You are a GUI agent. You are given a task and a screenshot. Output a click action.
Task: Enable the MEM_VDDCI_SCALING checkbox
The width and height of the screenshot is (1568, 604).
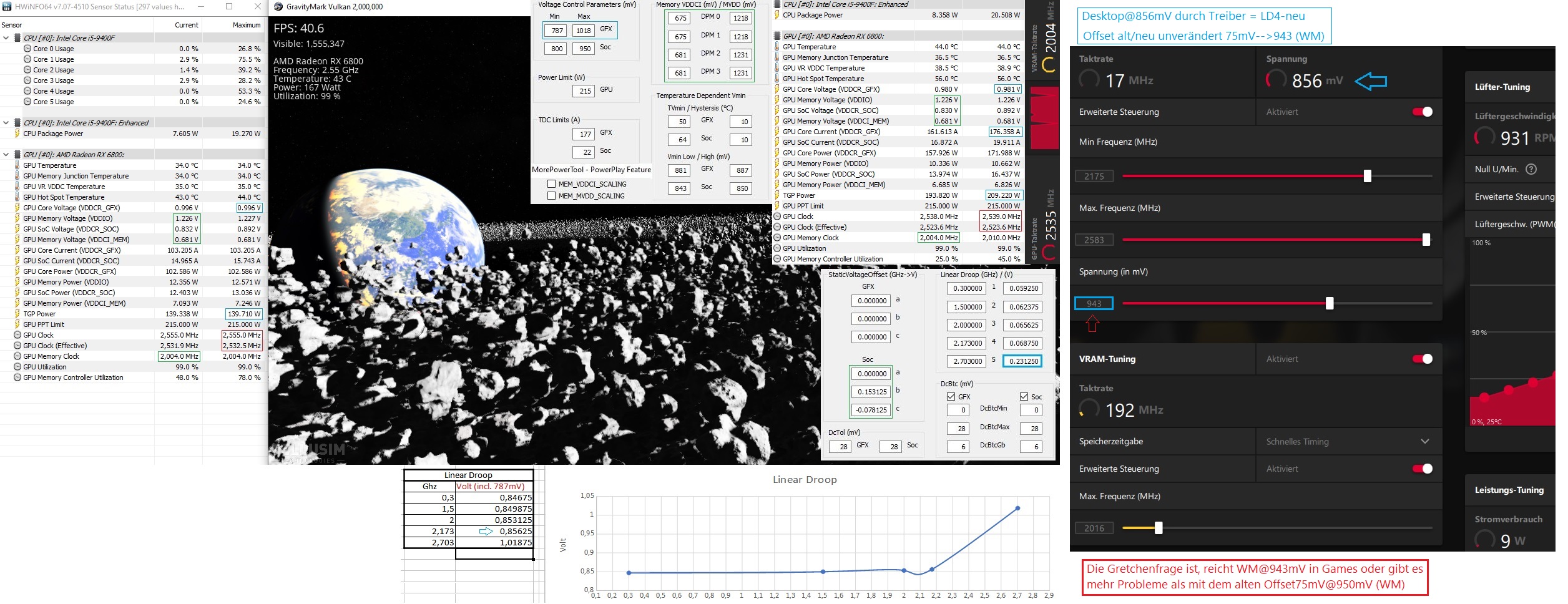point(551,184)
